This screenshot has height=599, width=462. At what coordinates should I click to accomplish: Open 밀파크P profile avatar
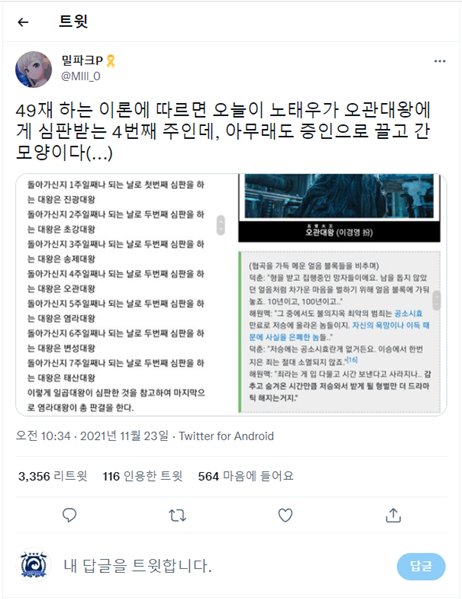coord(34,70)
